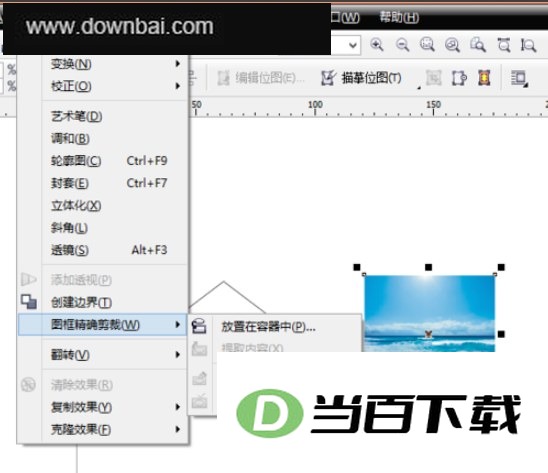This screenshot has height=473, width=548.
Task: Expand the 变换(N) submenu
Action: tap(115, 64)
